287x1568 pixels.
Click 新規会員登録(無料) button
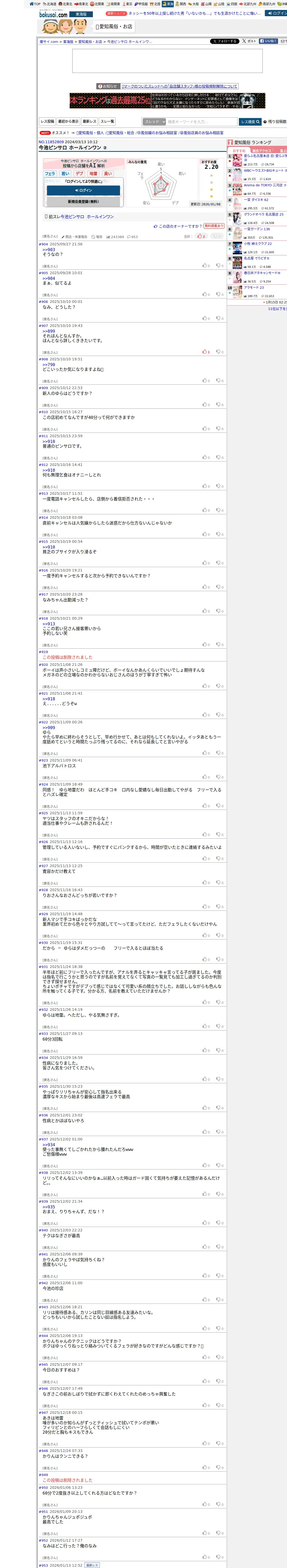83,201
